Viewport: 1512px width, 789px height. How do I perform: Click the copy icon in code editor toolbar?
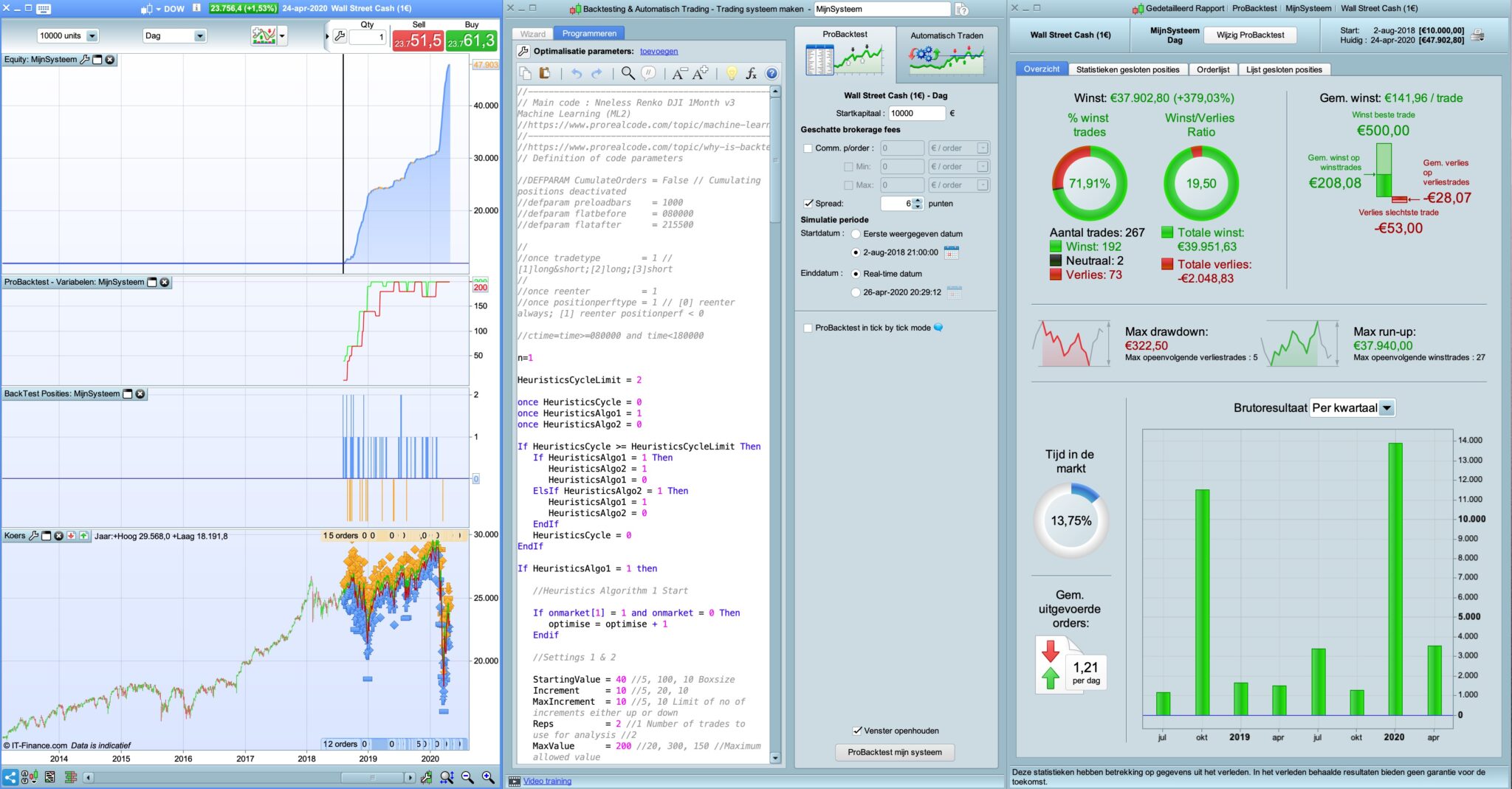pos(526,73)
